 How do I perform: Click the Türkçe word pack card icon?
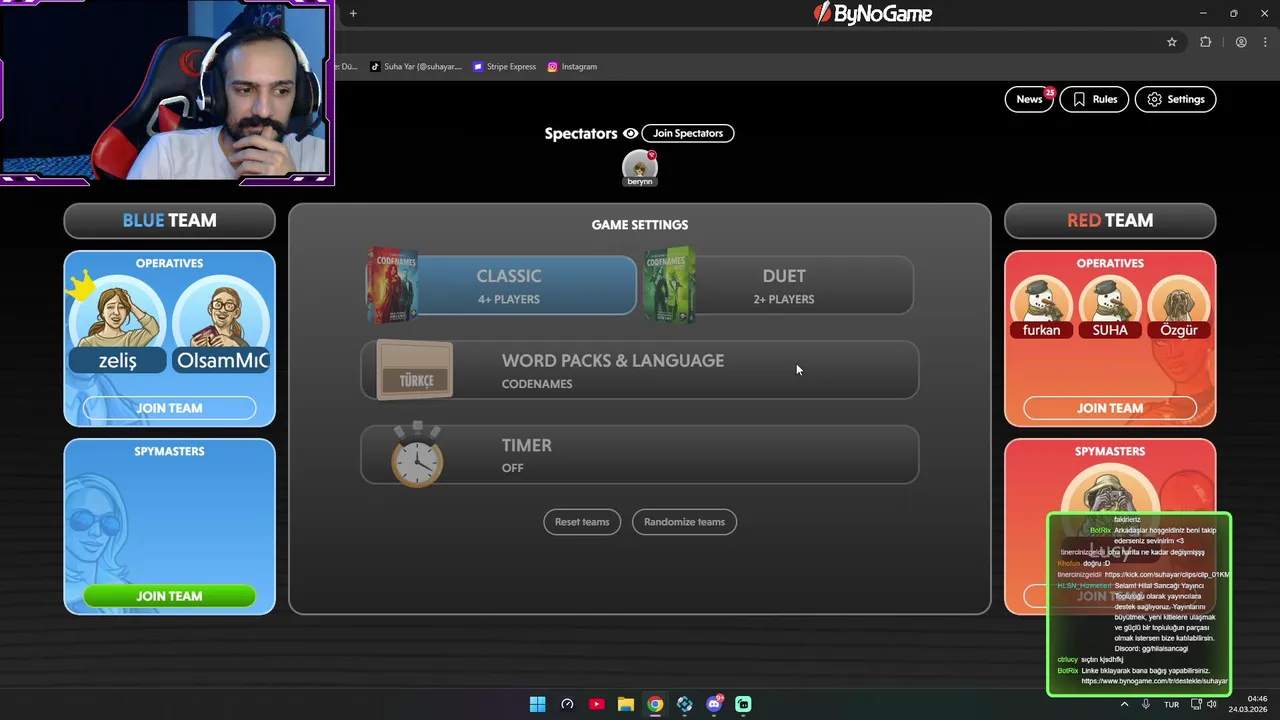point(415,371)
